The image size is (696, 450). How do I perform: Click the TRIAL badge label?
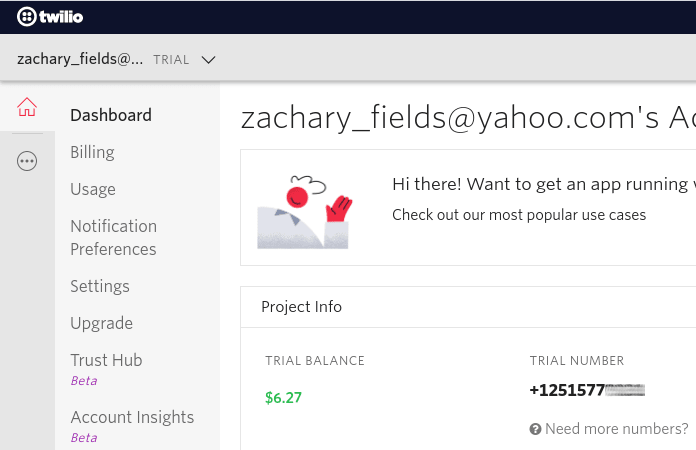(171, 60)
